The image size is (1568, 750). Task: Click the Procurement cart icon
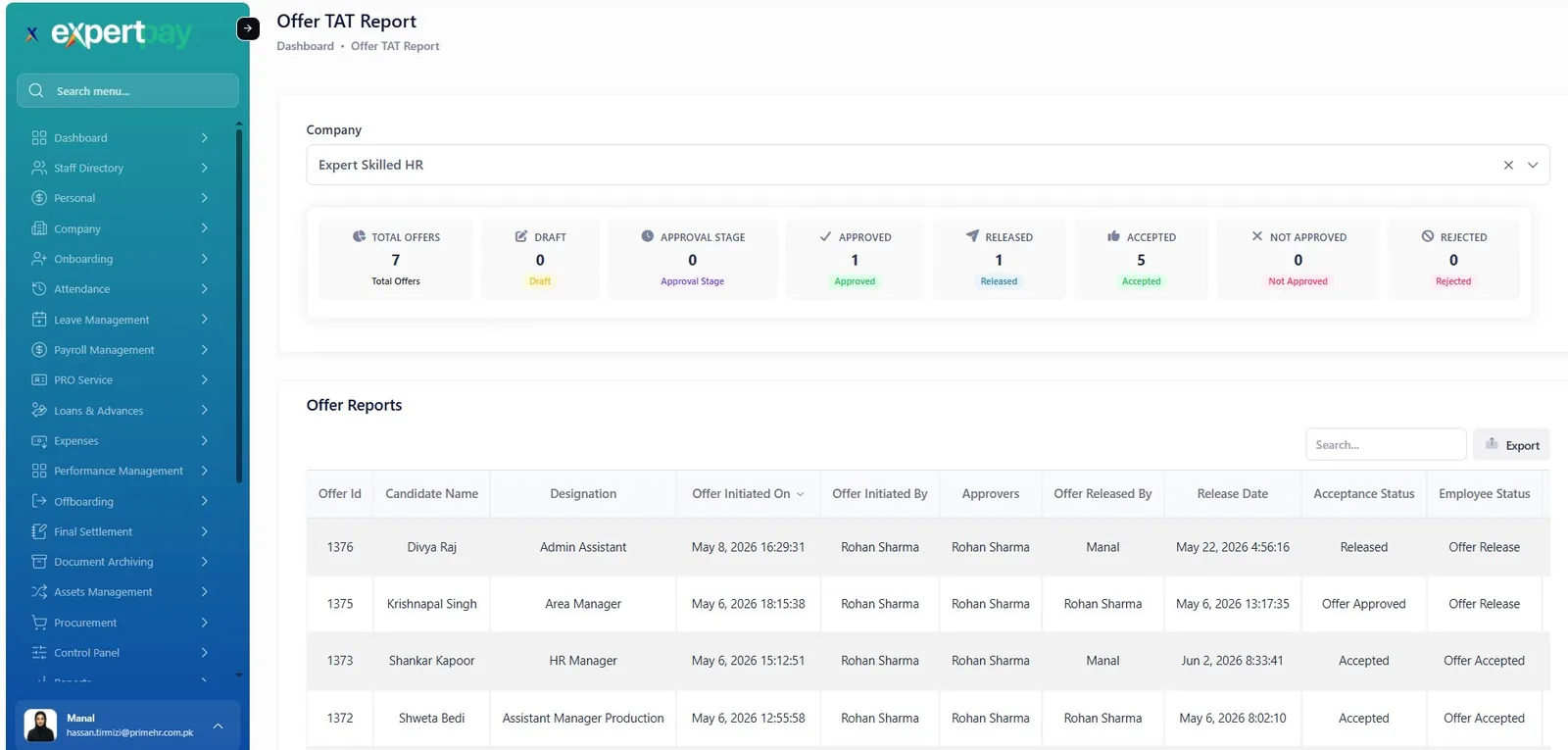[39, 623]
